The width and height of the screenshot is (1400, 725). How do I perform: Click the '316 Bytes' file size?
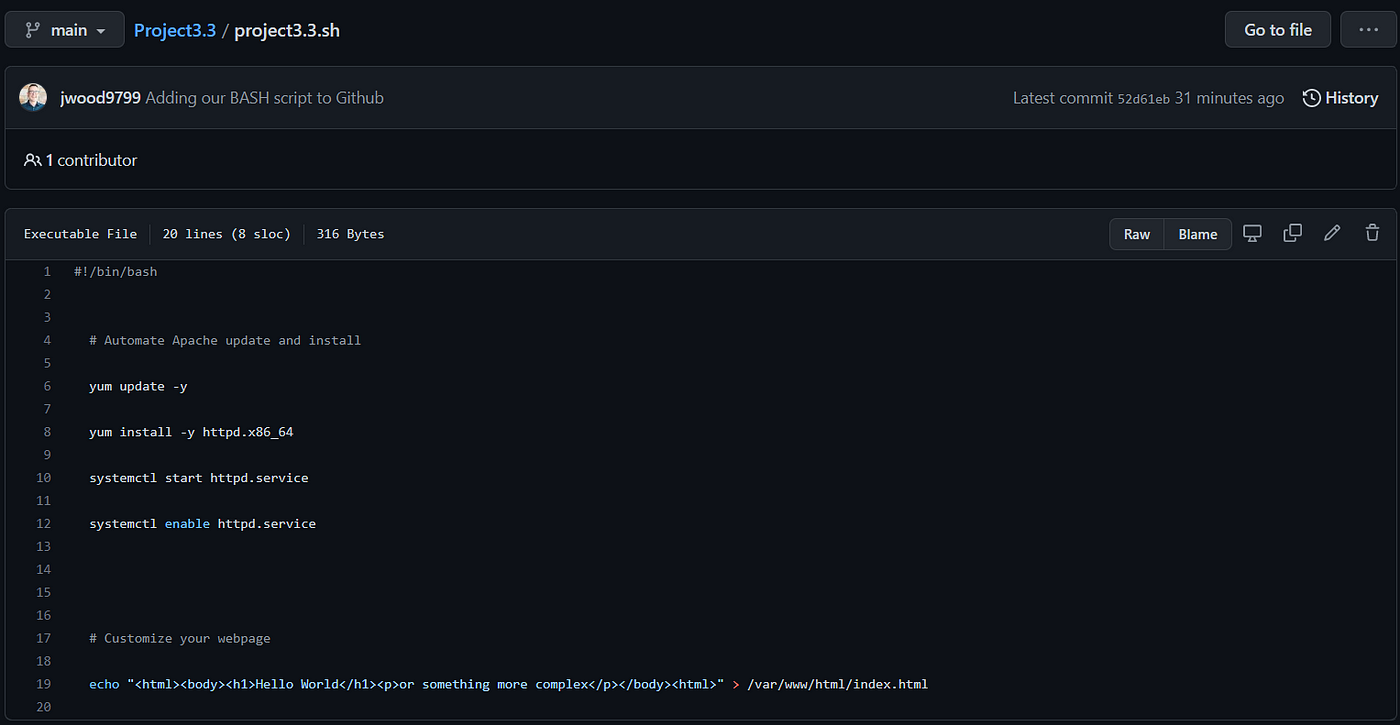coord(350,234)
